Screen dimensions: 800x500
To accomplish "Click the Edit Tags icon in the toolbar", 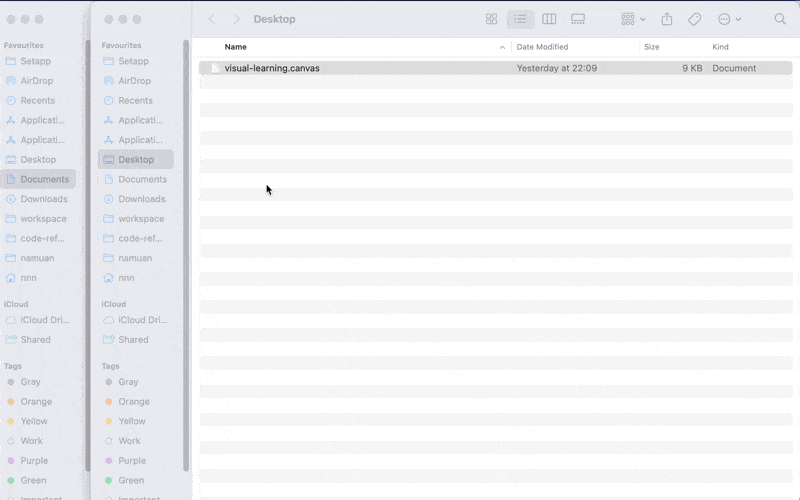I will click(694, 19).
